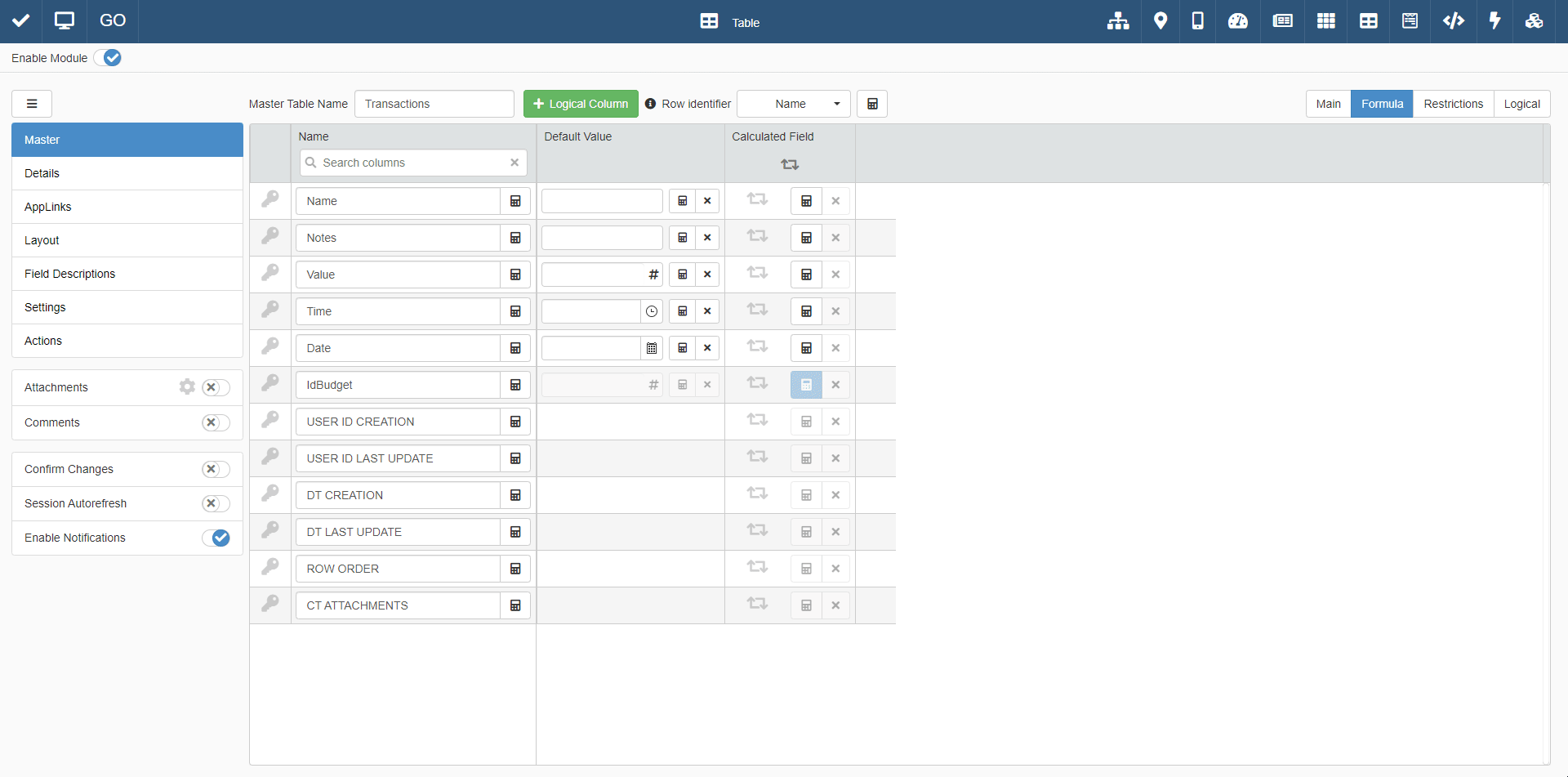
Task: Open the map location pin icon
Action: point(1160,21)
